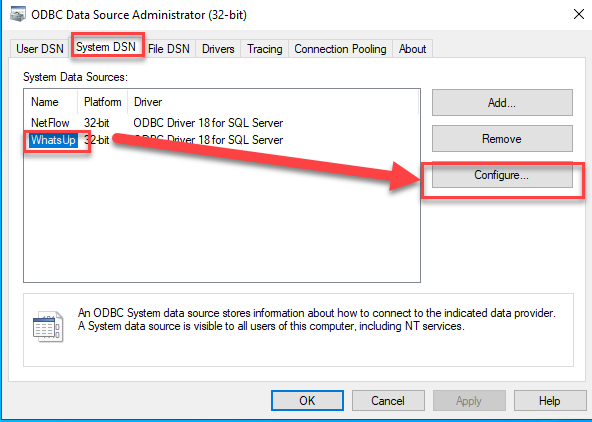Image resolution: width=592 pixels, height=422 pixels.
Task: Click Configure... for the selected source
Action: click(502, 175)
